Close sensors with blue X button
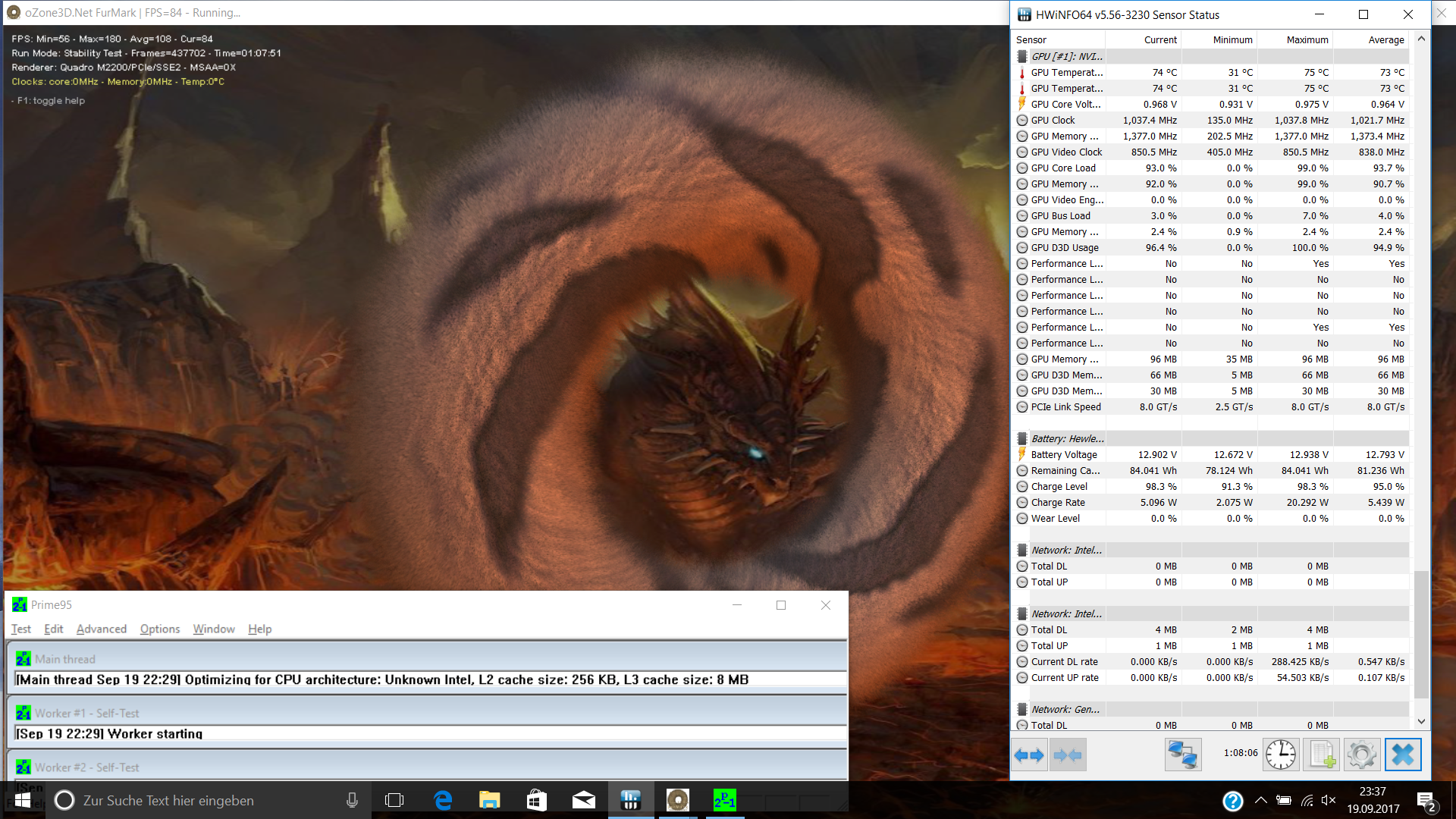 click(1403, 755)
